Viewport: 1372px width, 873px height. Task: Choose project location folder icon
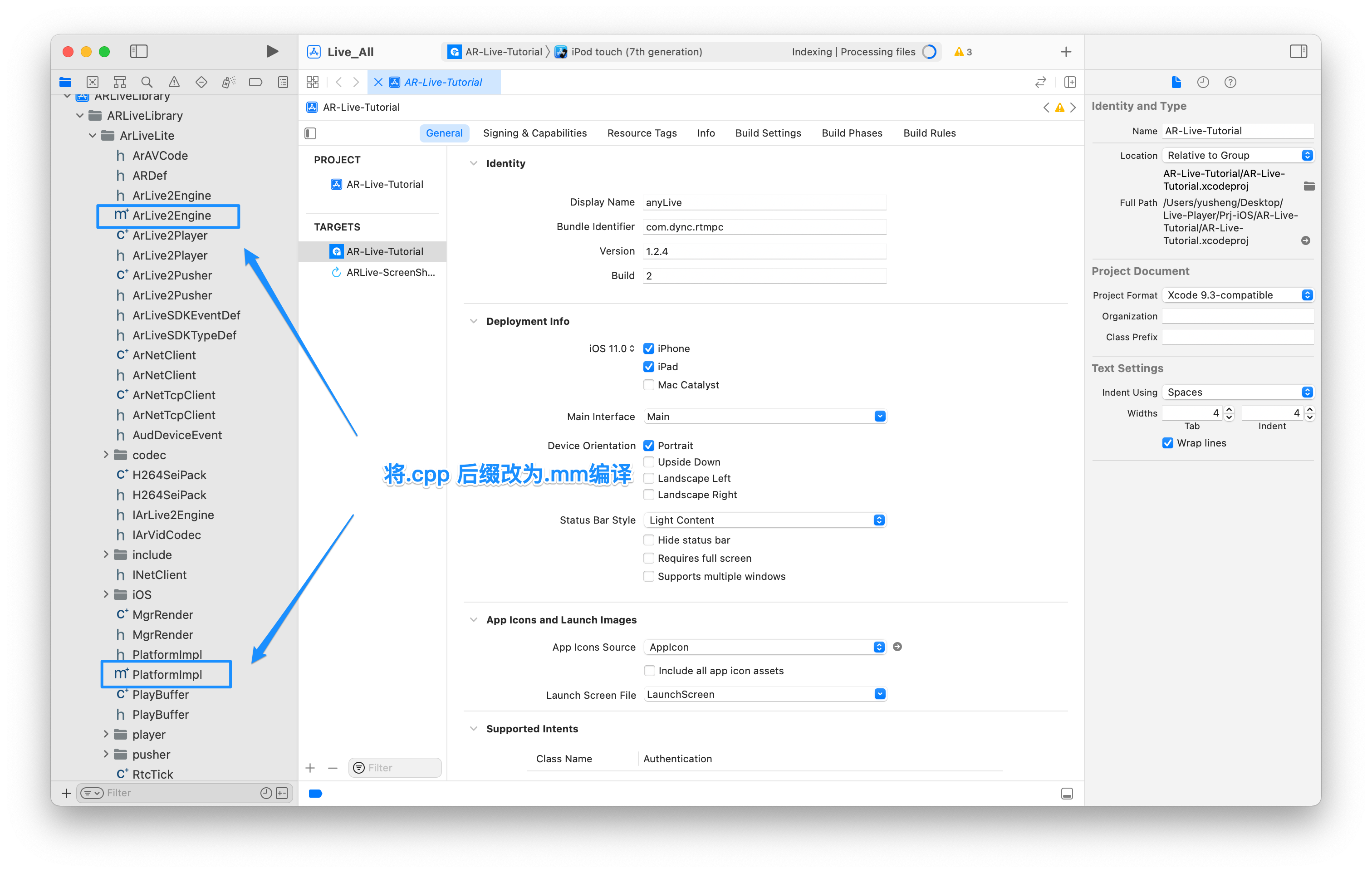click(x=1309, y=186)
